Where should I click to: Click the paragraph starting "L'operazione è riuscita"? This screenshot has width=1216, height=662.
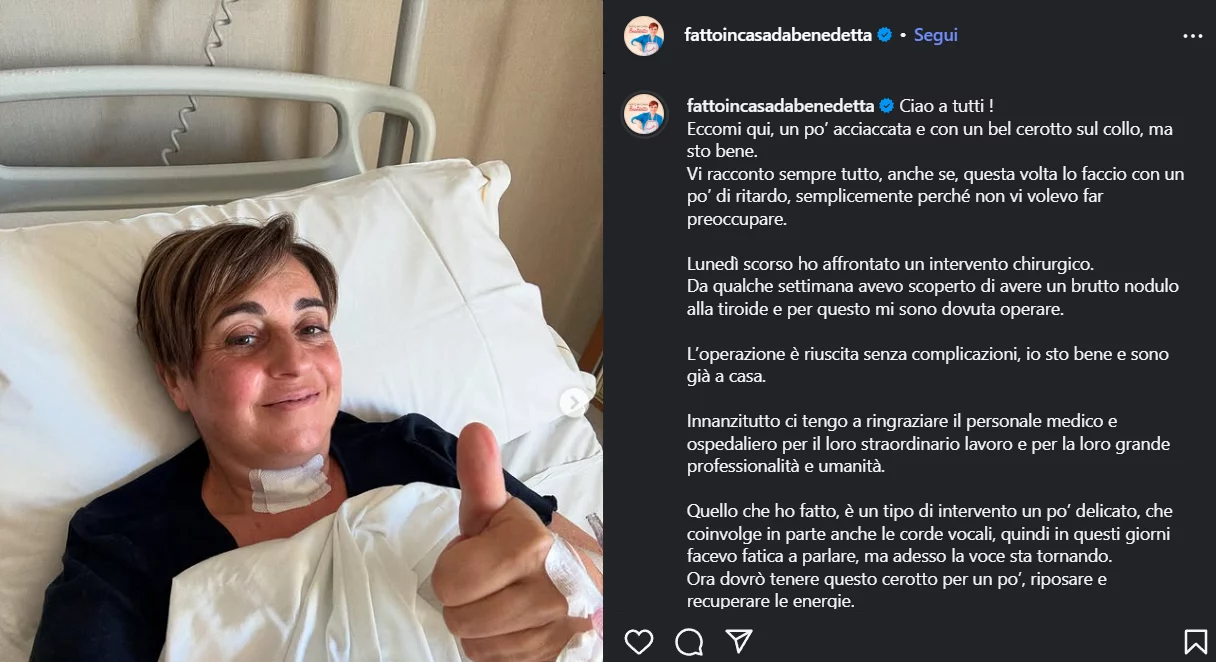coord(928,365)
